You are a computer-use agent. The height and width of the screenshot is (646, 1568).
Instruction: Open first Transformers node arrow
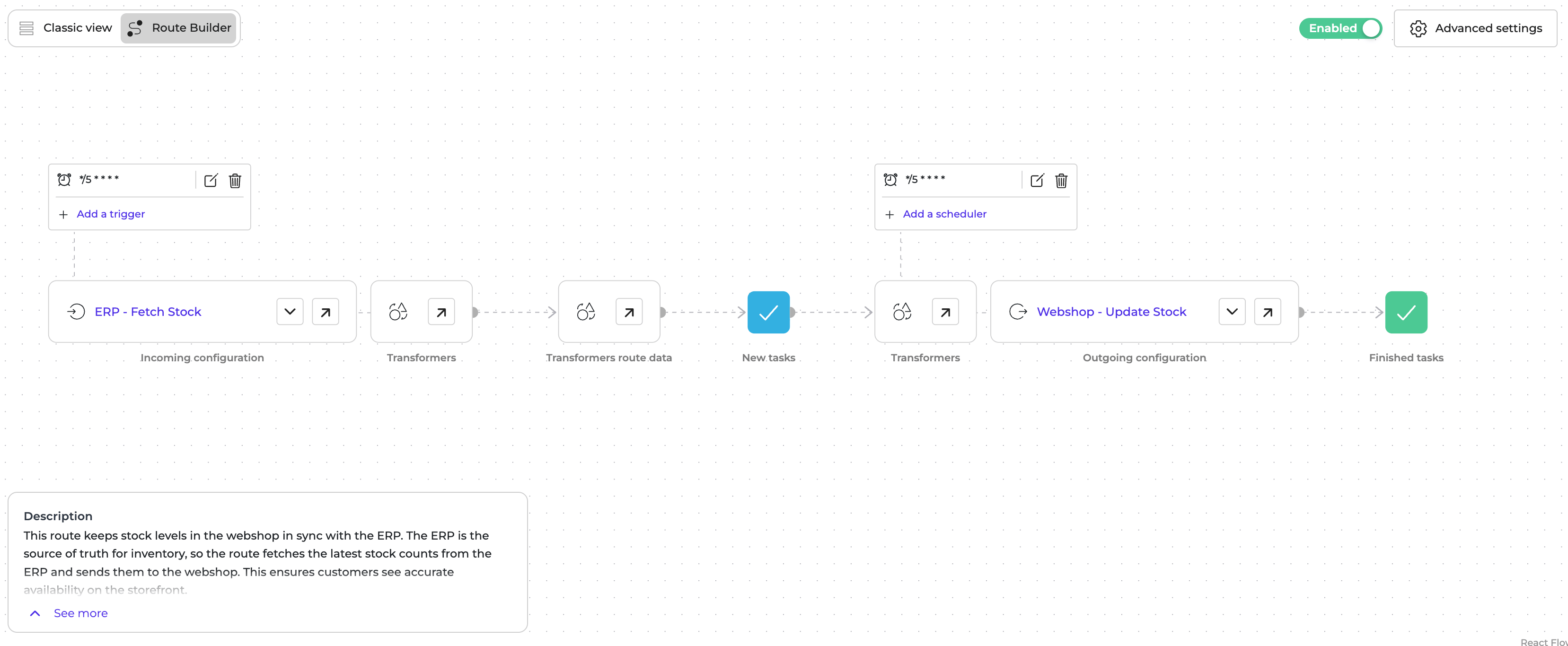point(441,312)
